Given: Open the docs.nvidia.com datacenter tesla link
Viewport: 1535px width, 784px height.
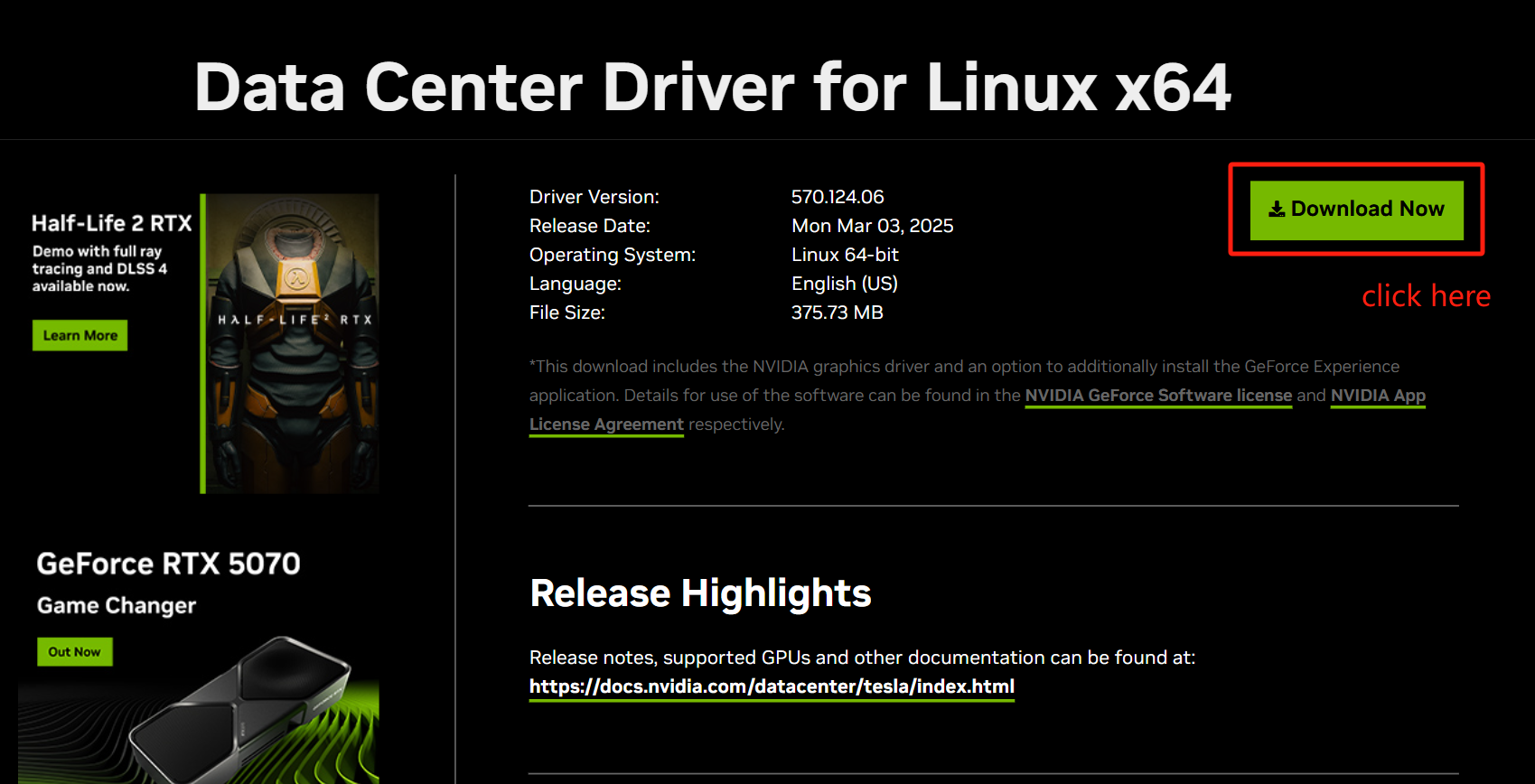Looking at the screenshot, I should point(772,686).
